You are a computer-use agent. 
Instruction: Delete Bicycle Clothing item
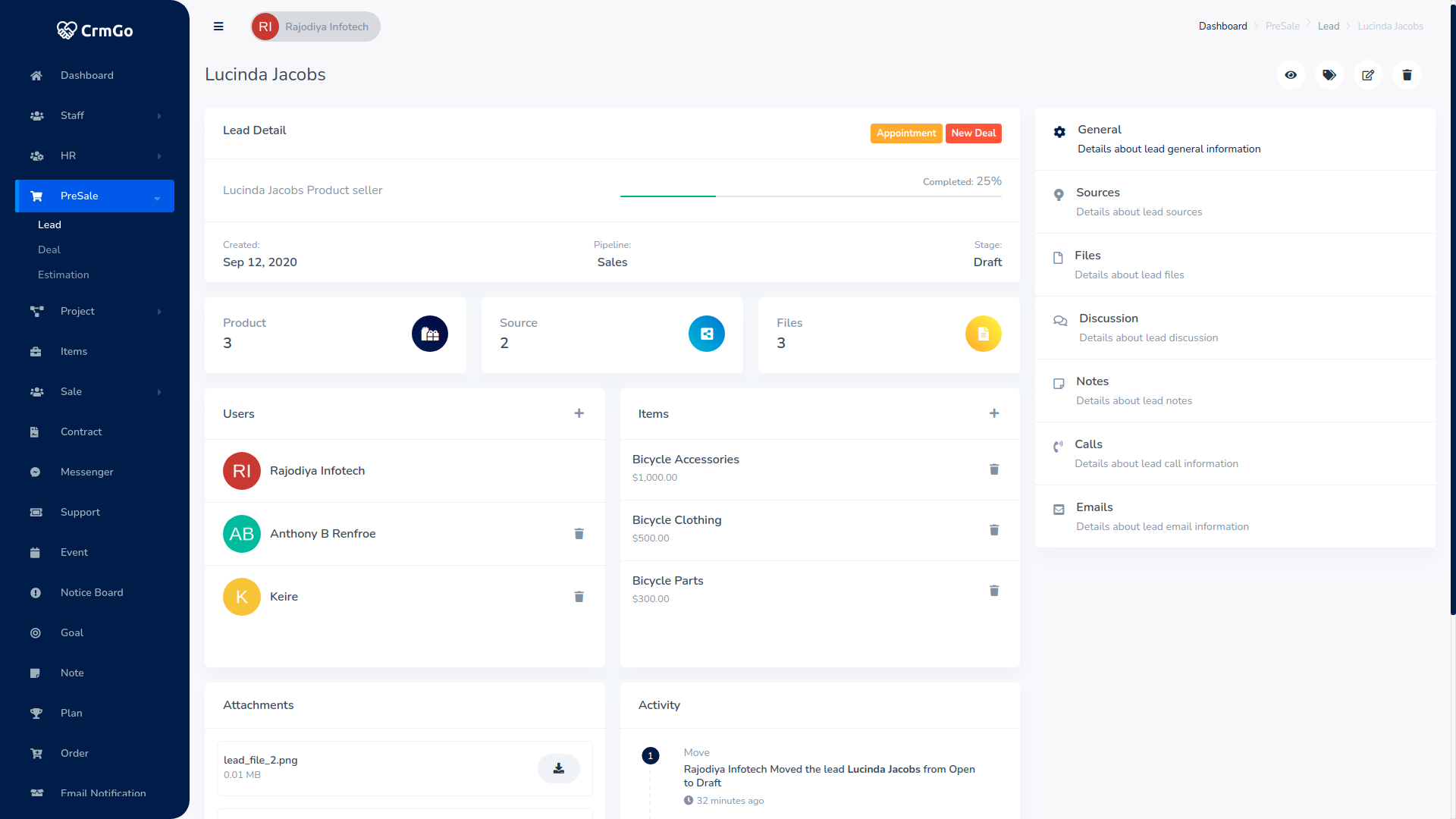(994, 530)
